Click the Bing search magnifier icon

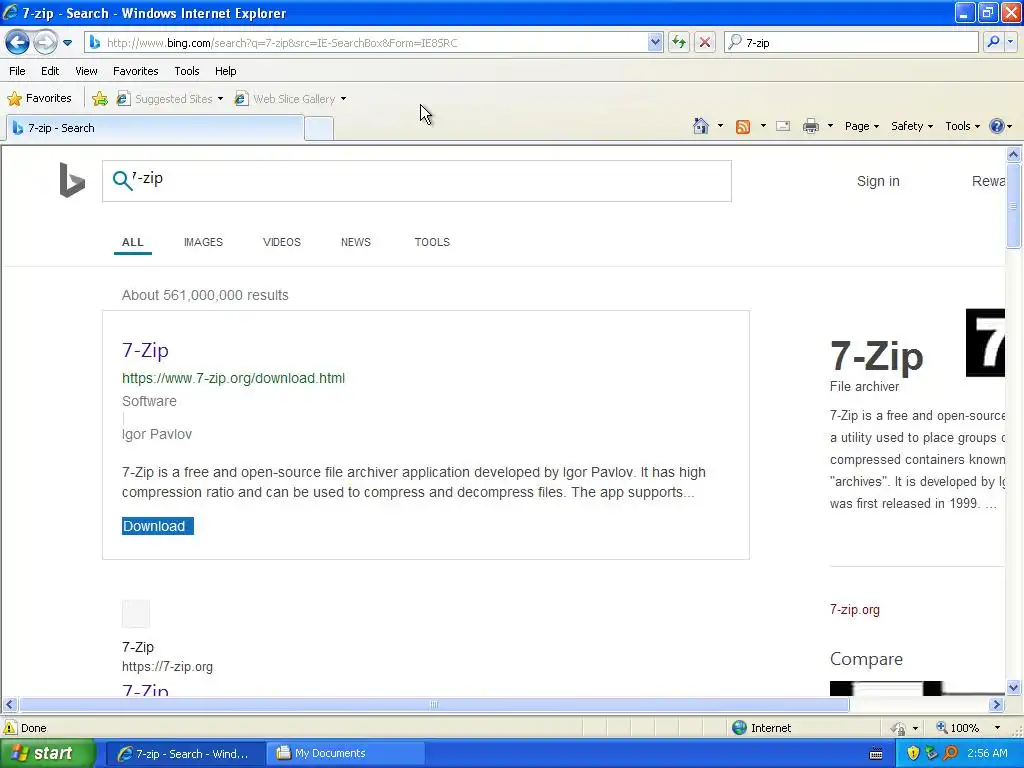pos(121,180)
